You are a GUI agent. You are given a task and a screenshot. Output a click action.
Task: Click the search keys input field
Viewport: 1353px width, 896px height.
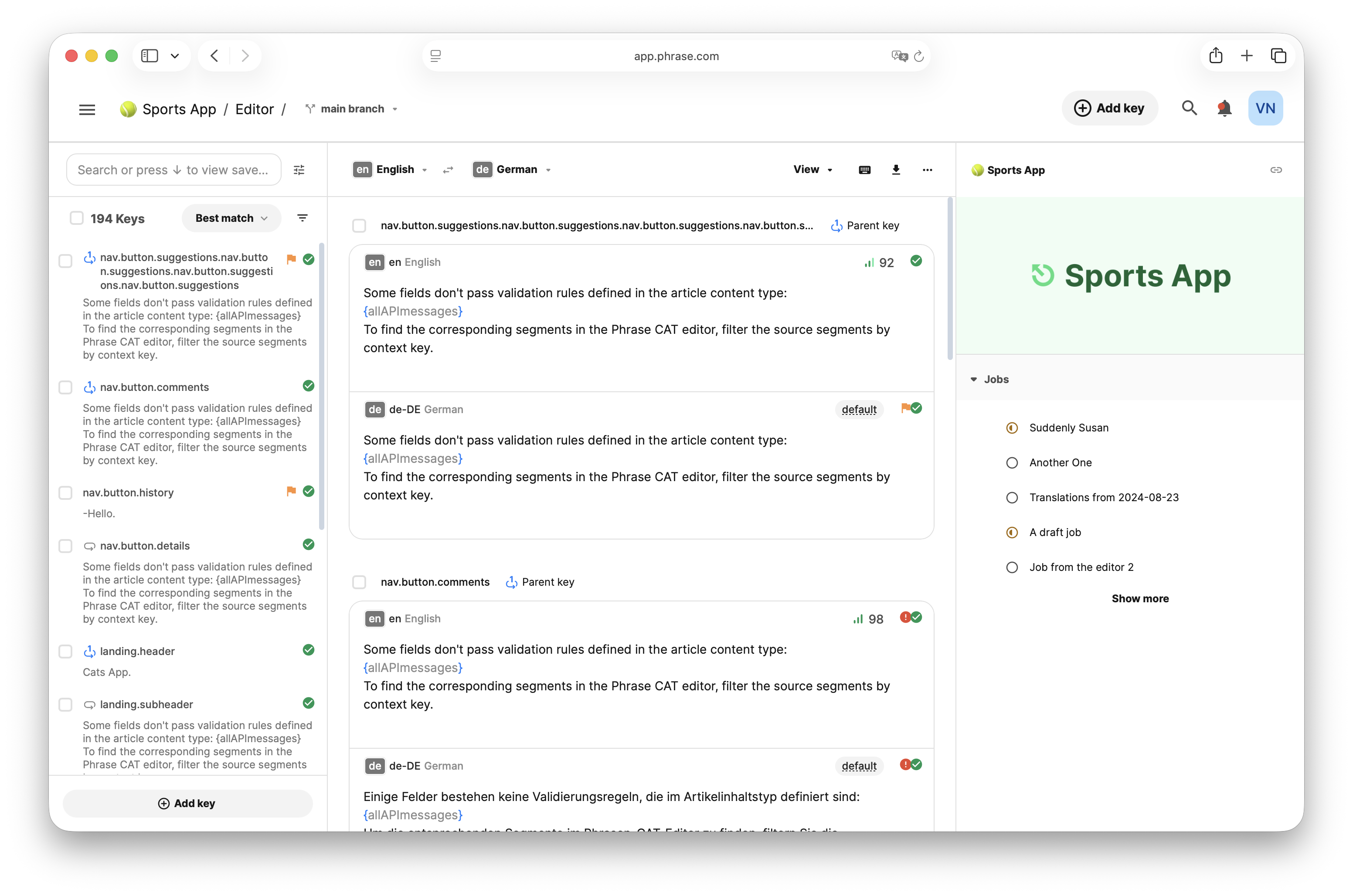pos(173,170)
